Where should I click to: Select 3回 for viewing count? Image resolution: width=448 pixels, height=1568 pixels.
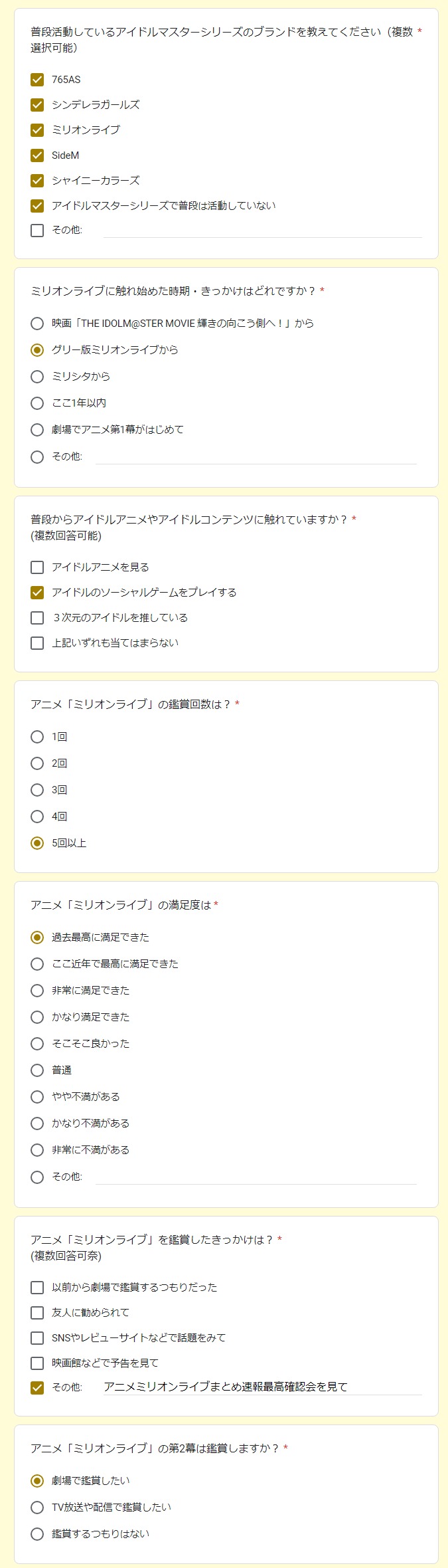pos(37,790)
